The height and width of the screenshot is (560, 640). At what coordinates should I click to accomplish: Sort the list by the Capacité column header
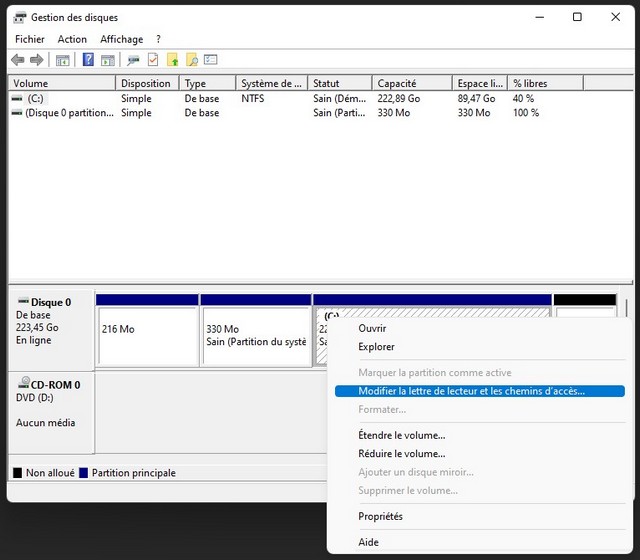[396, 84]
